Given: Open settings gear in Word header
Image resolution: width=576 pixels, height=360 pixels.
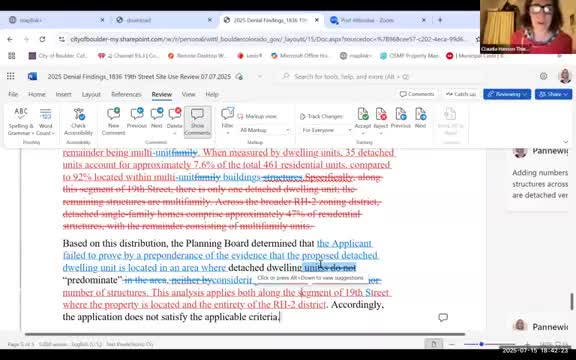Looking at the screenshot, I should [543, 76].
